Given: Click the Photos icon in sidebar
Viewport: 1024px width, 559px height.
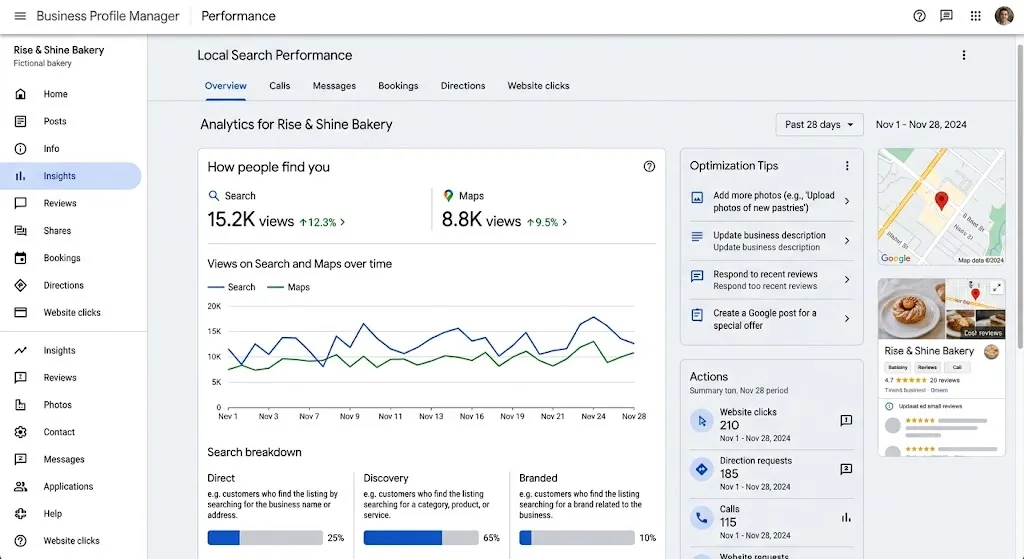Looking at the screenshot, I should tap(20, 405).
